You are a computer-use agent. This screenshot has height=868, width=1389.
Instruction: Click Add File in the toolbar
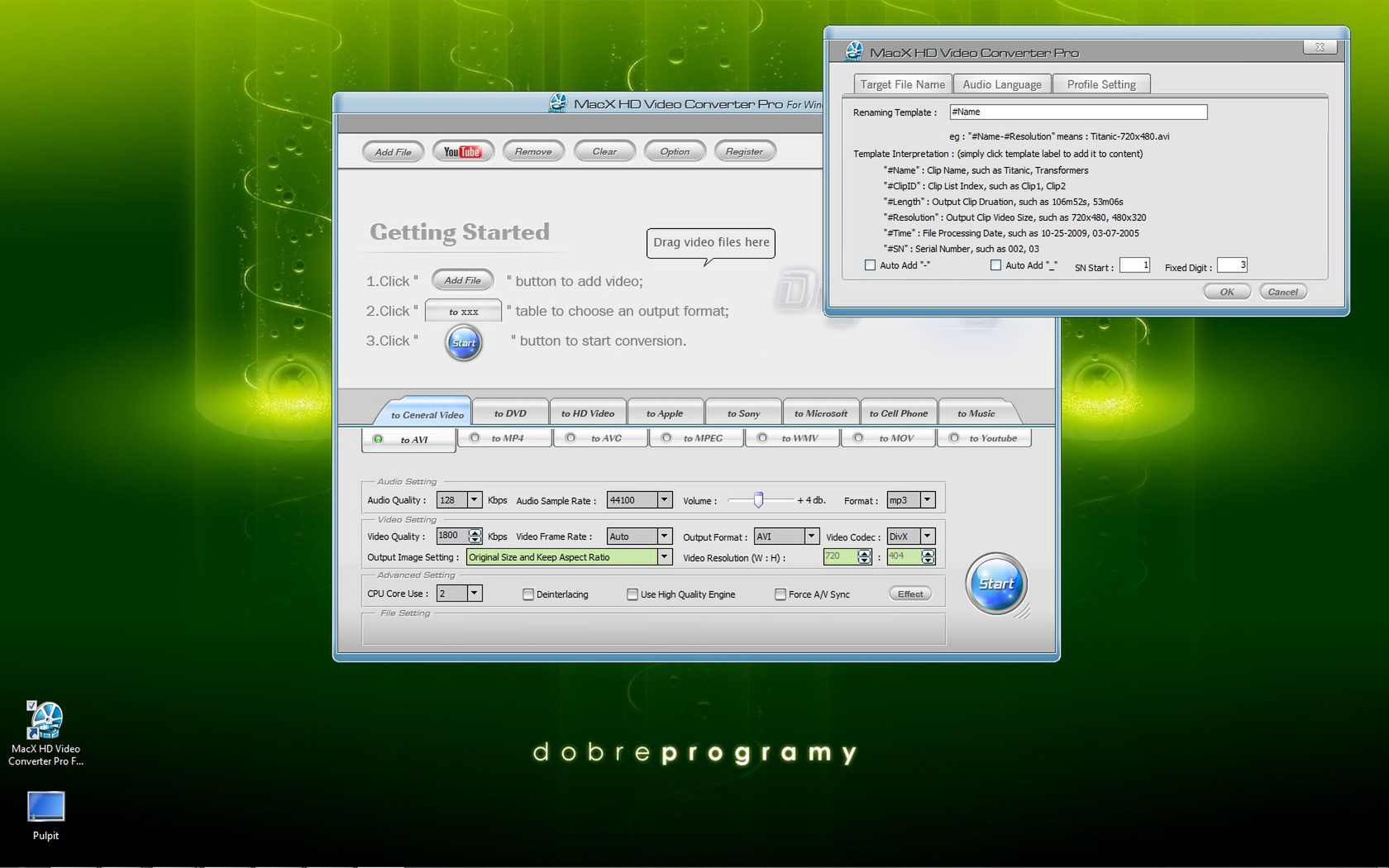(x=393, y=151)
